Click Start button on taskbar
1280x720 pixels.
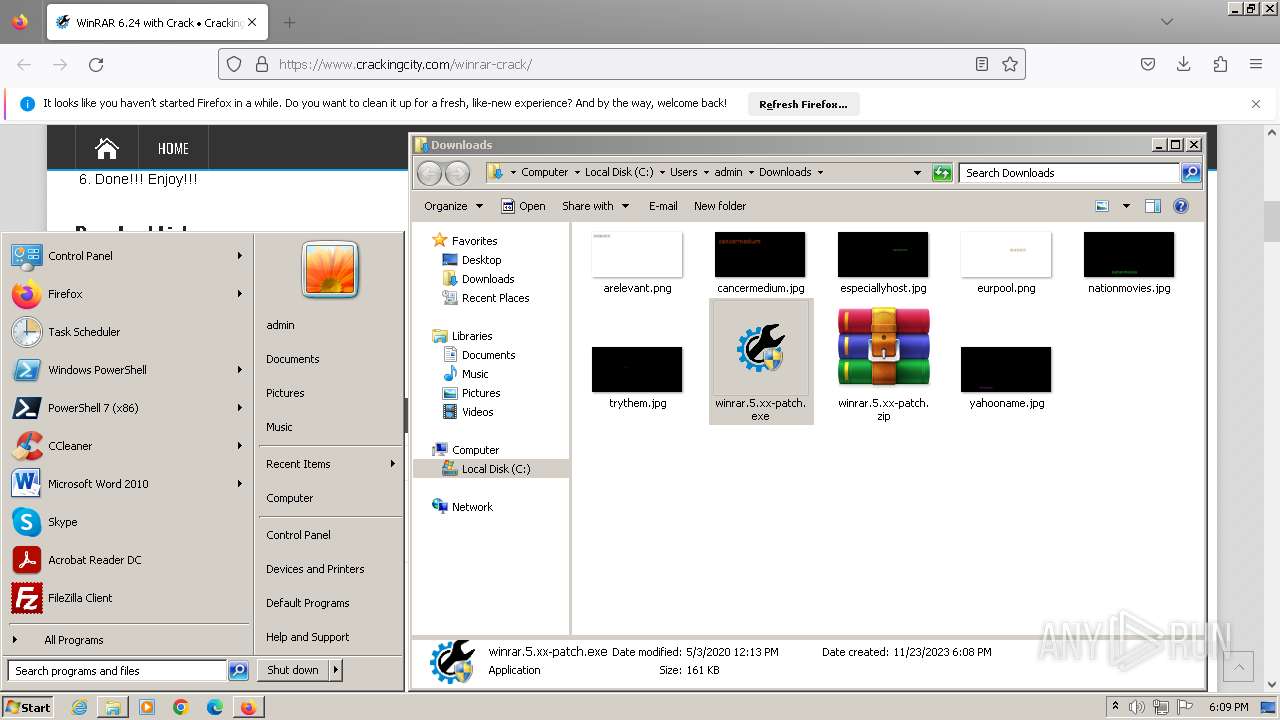click(x=29, y=707)
